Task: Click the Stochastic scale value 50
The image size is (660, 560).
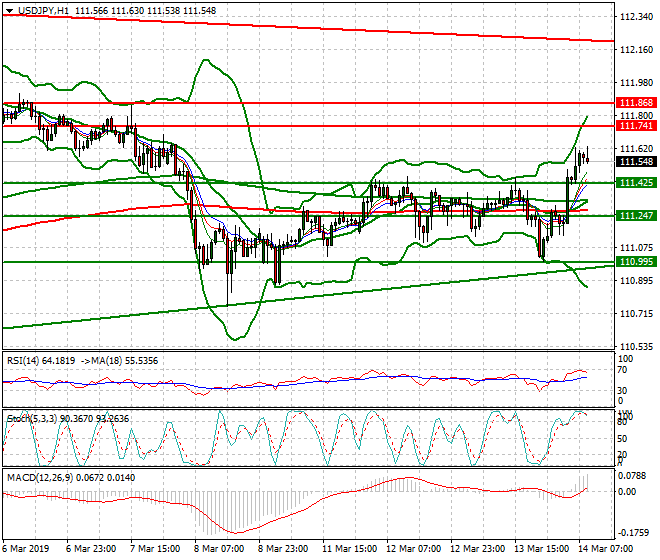Action: click(622, 439)
